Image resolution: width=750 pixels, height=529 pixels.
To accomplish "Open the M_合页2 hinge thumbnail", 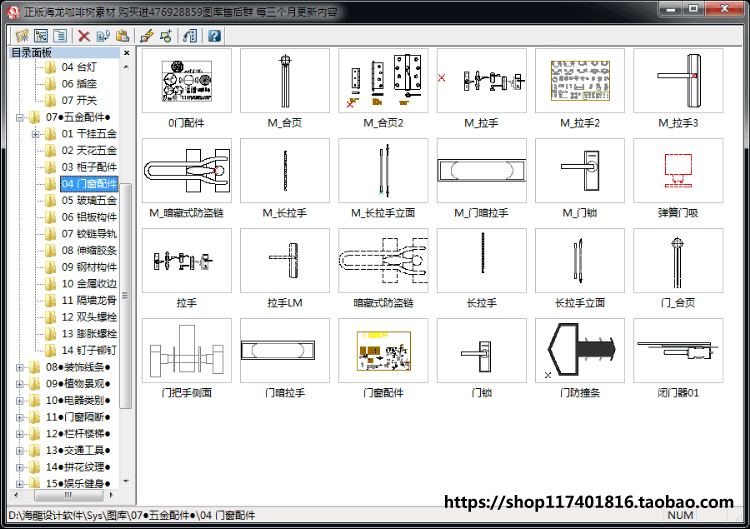I will [x=383, y=80].
